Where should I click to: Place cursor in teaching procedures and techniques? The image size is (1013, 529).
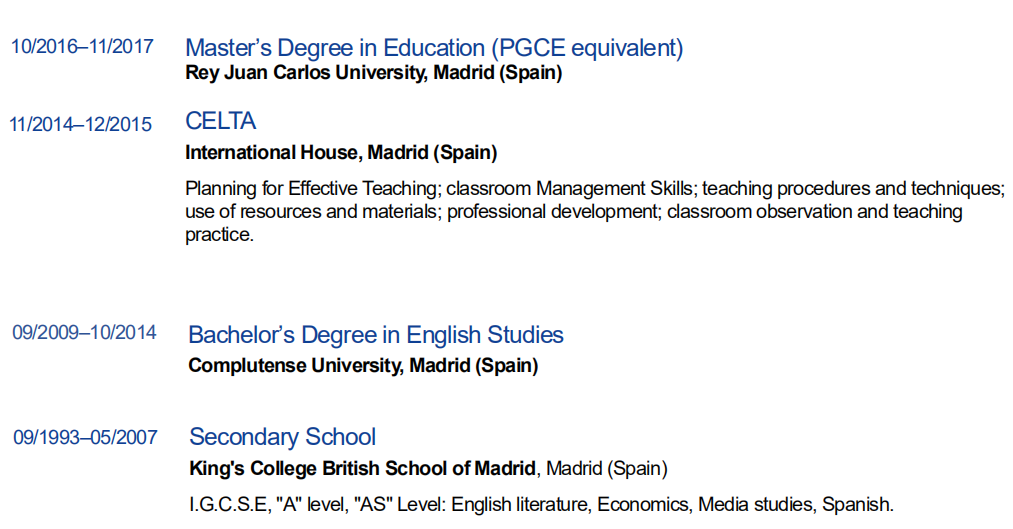click(853, 188)
